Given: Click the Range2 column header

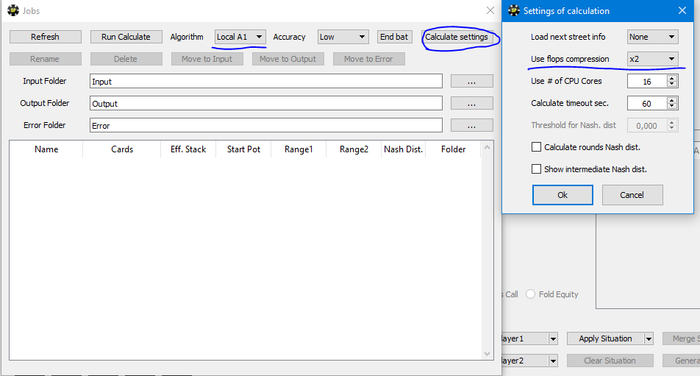Looking at the screenshot, I should [x=354, y=149].
